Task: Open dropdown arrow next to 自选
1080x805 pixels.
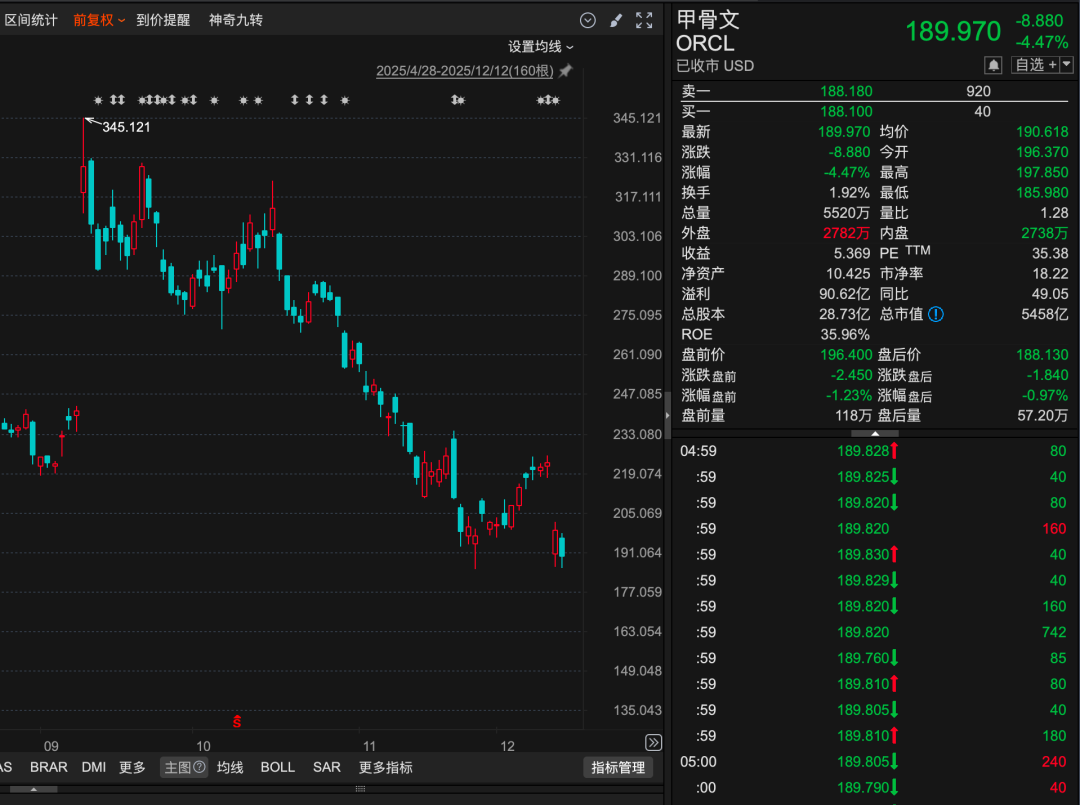Action: point(1067,65)
